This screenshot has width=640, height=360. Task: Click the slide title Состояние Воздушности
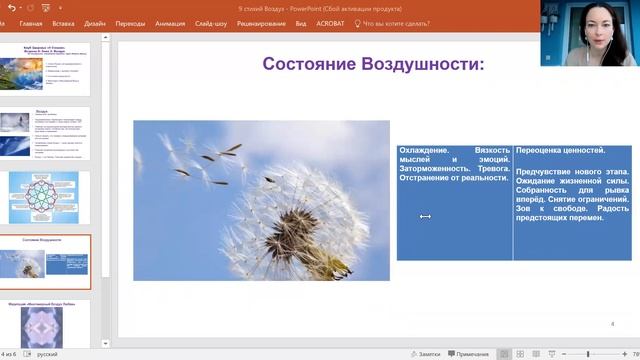click(373, 64)
